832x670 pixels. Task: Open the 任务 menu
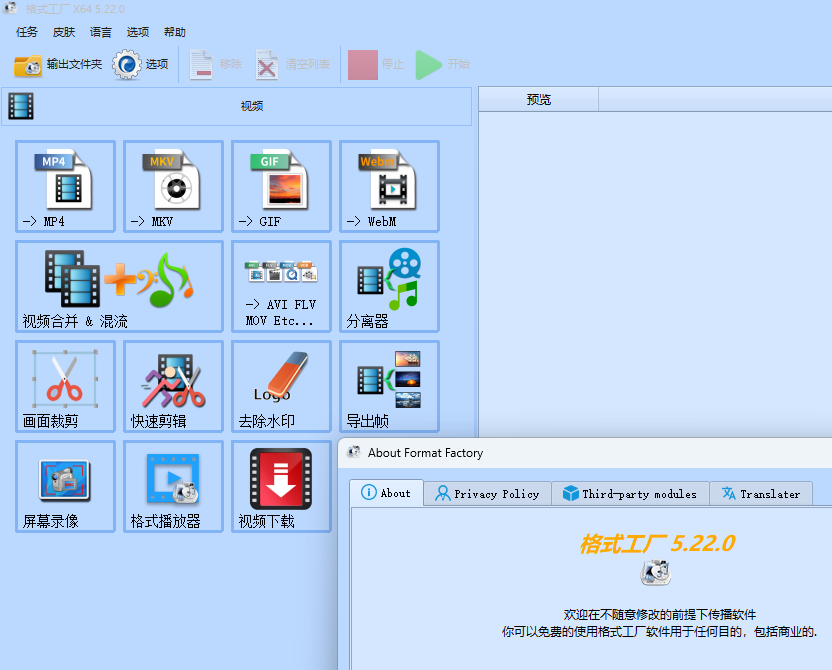click(27, 32)
